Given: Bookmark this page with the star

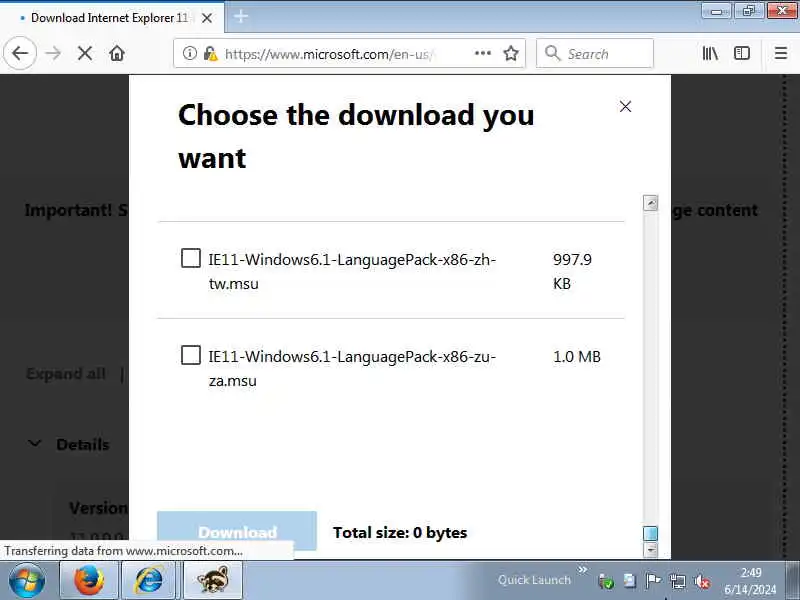Looking at the screenshot, I should (x=511, y=53).
